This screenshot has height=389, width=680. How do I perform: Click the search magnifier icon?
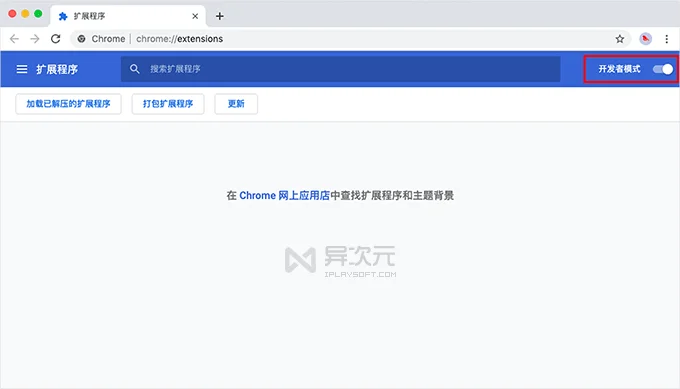pyautogui.click(x=134, y=69)
